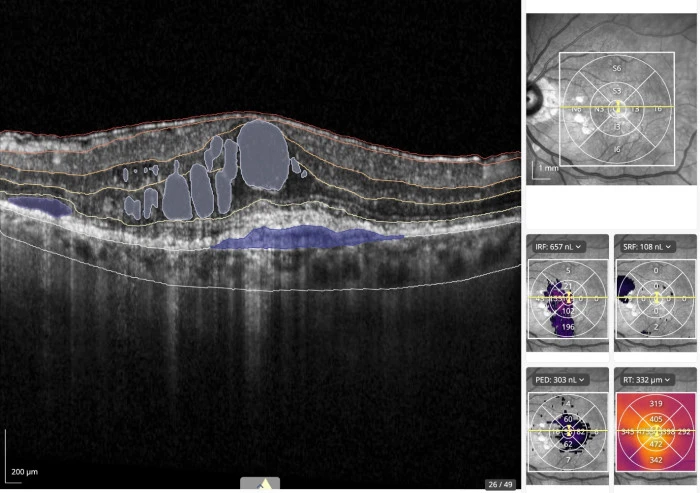Image resolution: width=700 pixels, height=493 pixels.
Task: Click the yellow scan position marker on fundus
Action: click(618, 107)
